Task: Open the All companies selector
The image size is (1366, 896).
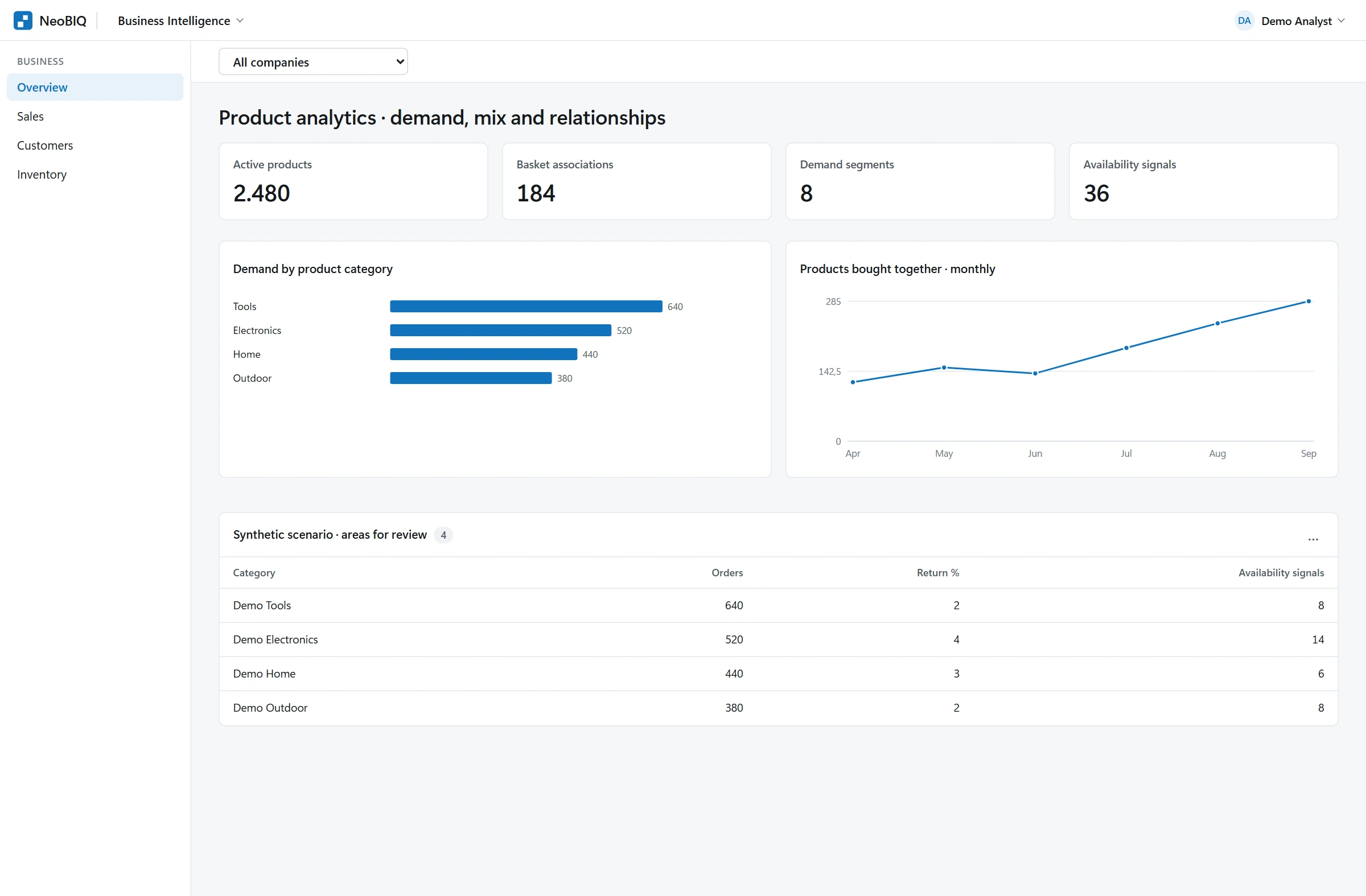Action: tap(314, 61)
